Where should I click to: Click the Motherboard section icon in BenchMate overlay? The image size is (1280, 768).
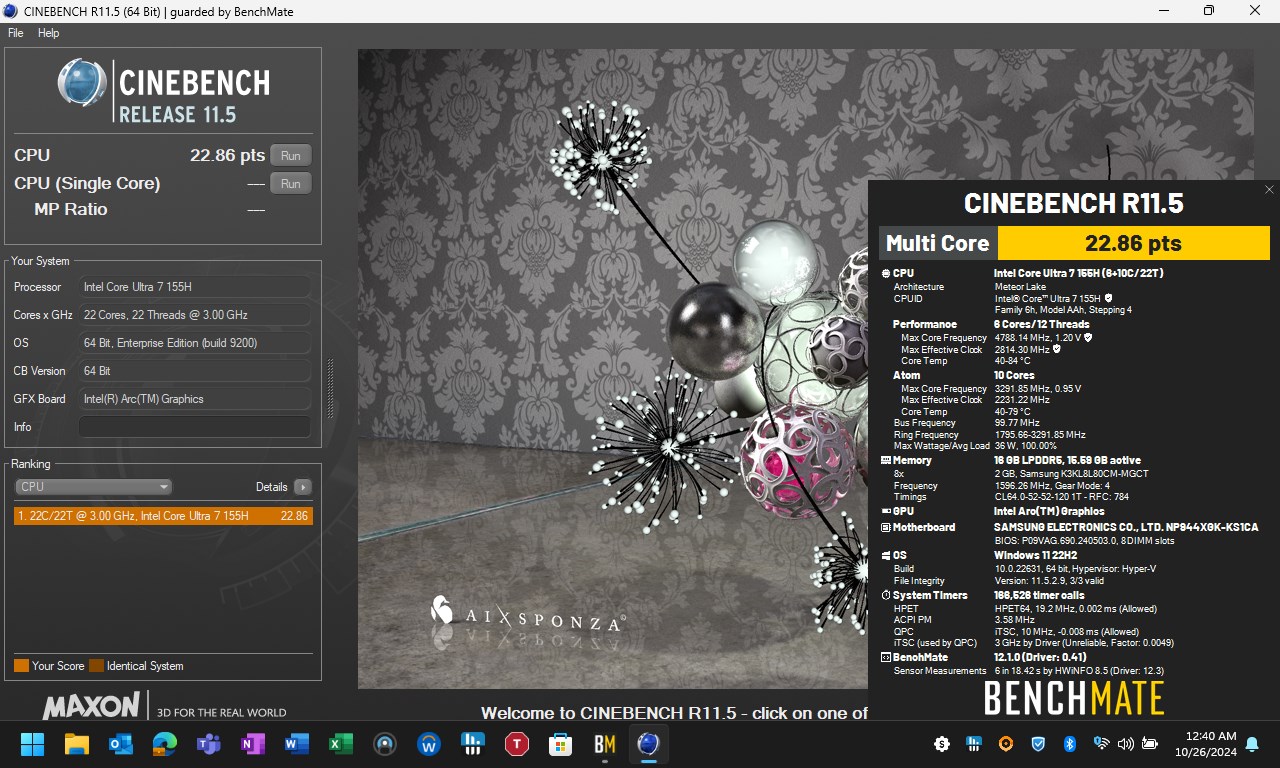point(886,527)
